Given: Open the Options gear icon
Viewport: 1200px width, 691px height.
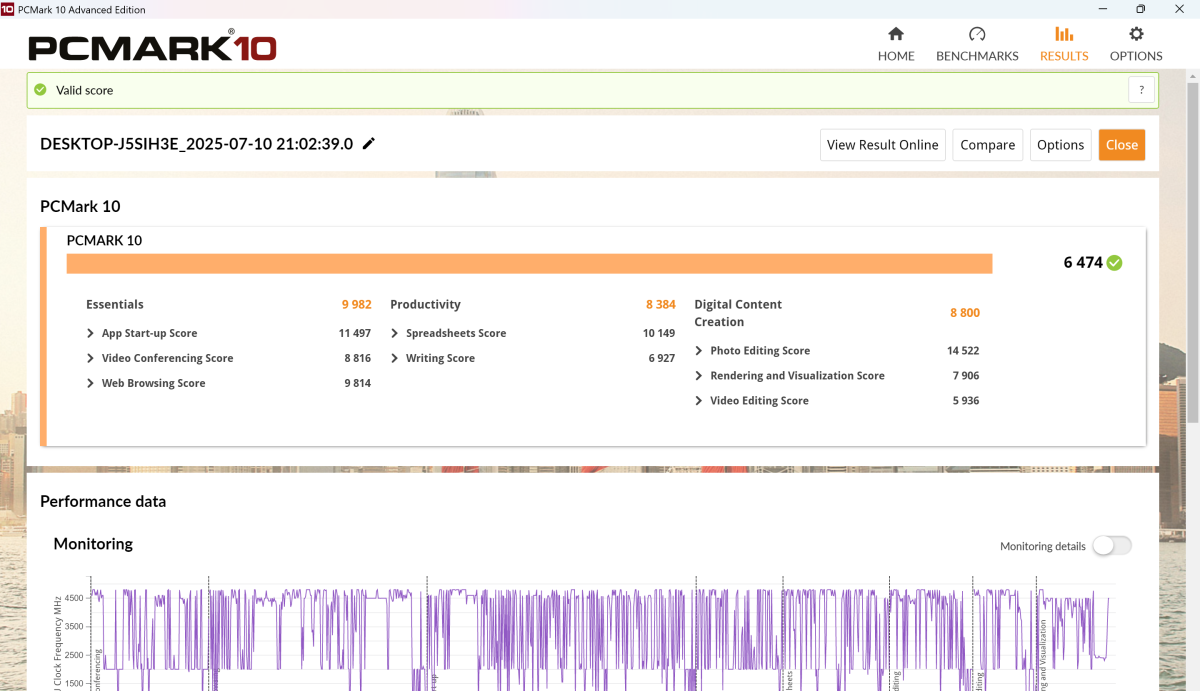Looking at the screenshot, I should point(1136,34).
